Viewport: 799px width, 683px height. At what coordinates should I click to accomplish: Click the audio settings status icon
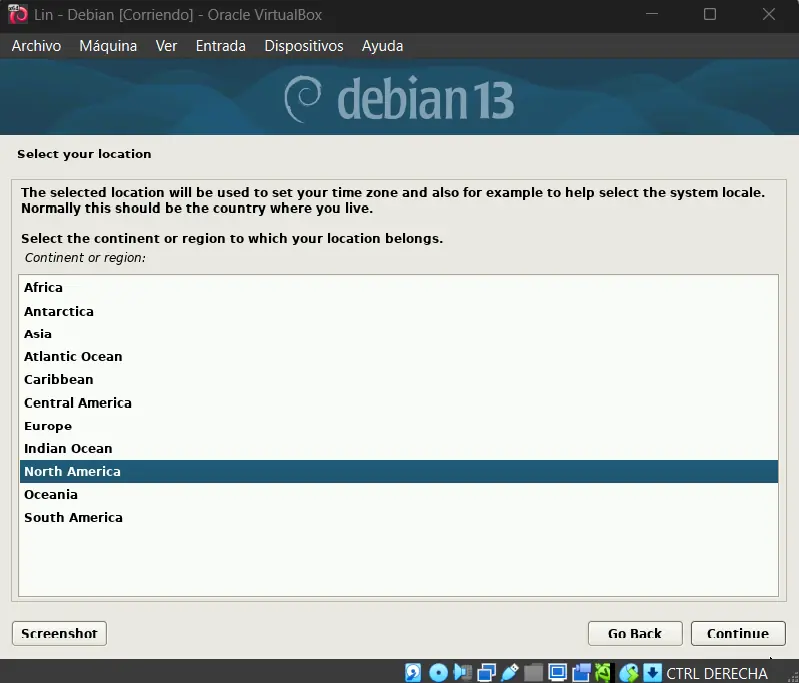tap(462, 672)
